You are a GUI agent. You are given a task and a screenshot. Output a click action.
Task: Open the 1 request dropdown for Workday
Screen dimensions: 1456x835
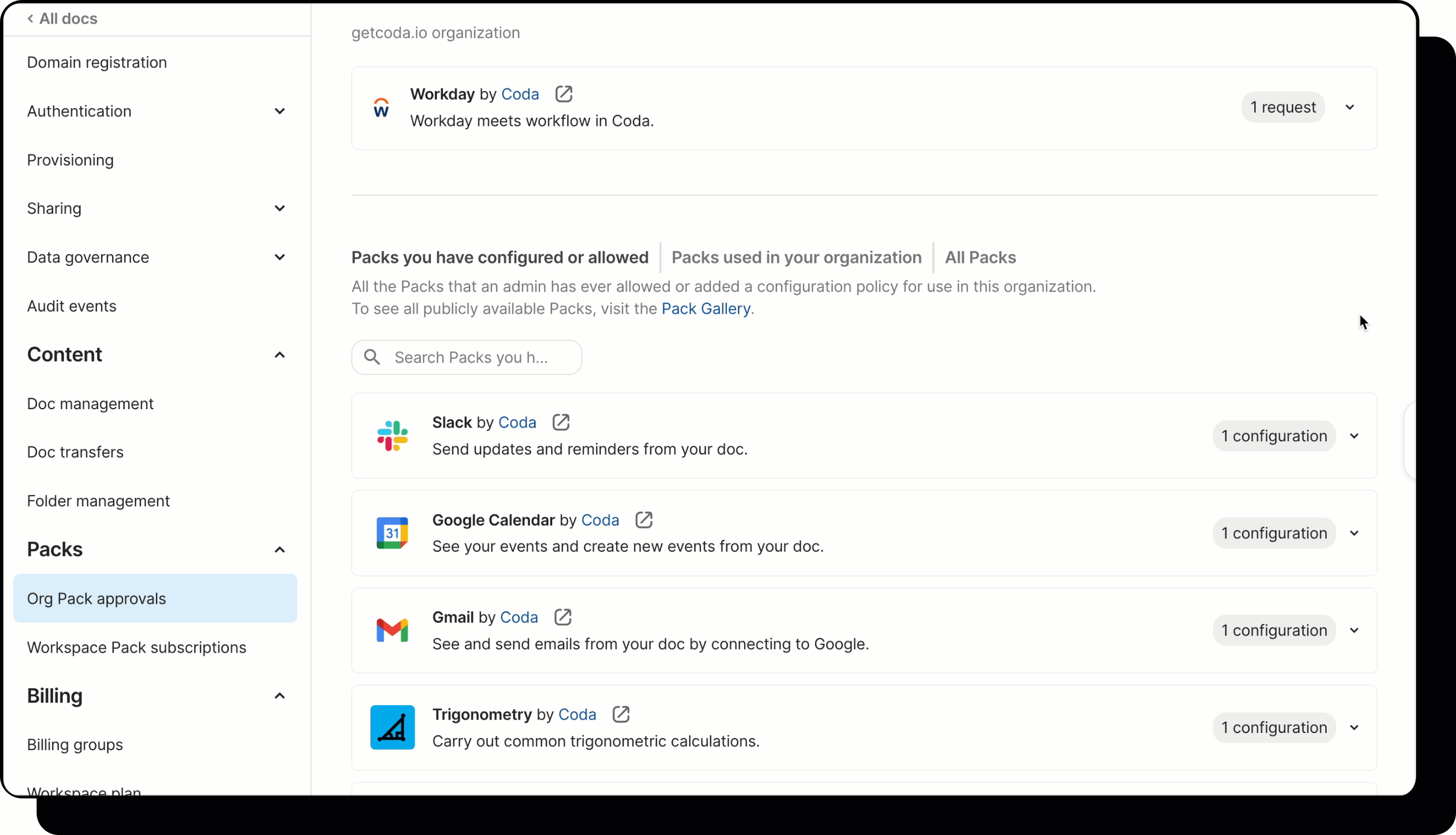pos(1350,106)
